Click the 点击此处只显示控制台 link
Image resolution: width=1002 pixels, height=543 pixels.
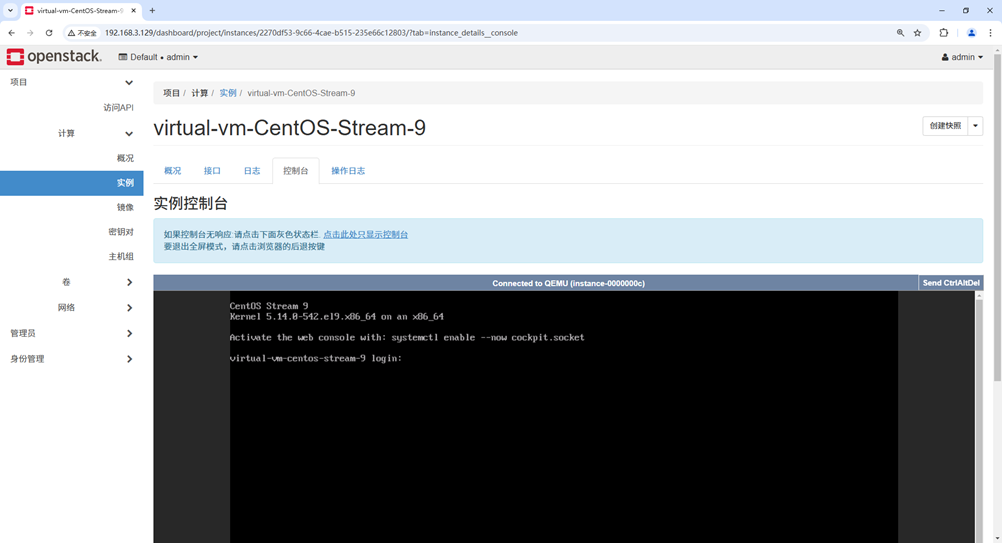[366, 234]
